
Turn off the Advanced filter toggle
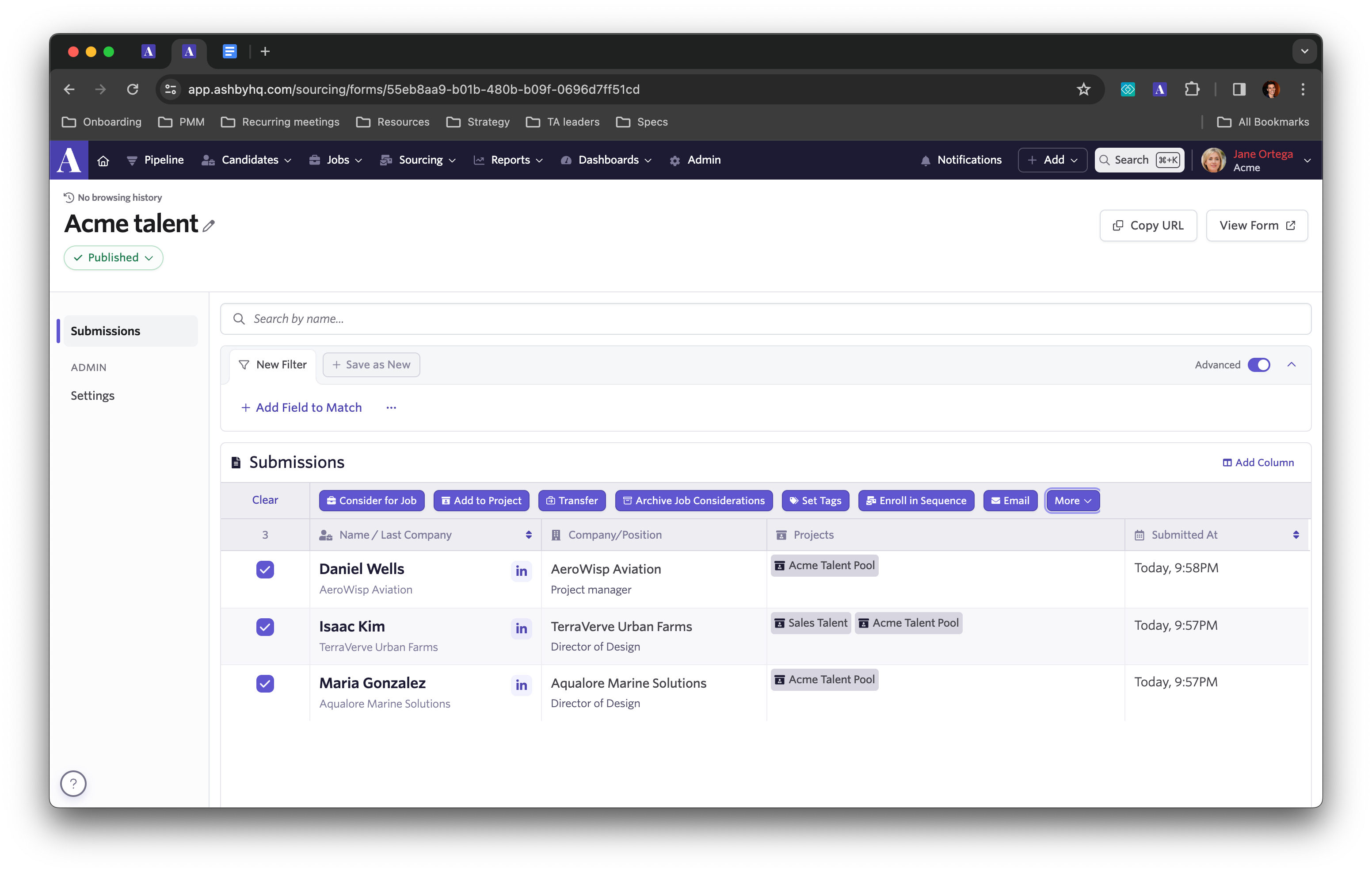tap(1258, 365)
